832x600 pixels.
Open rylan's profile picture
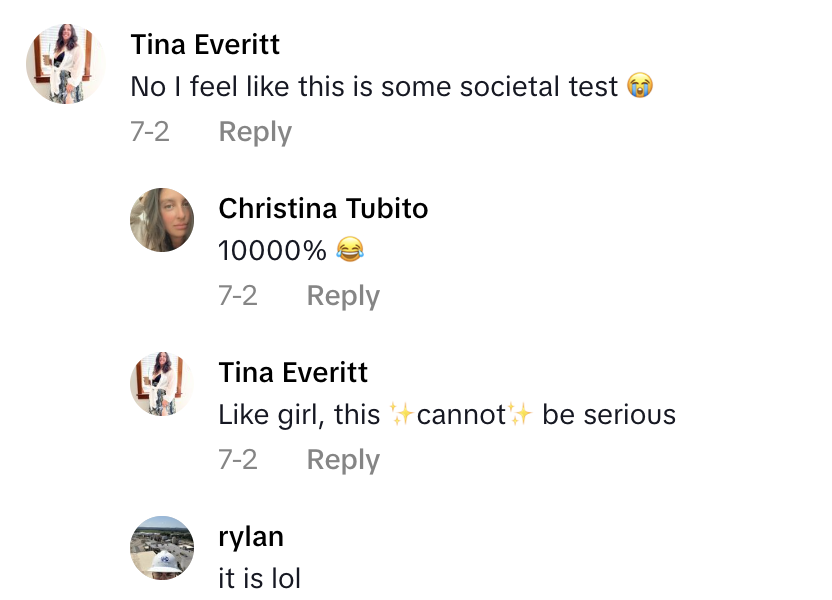click(161, 548)
